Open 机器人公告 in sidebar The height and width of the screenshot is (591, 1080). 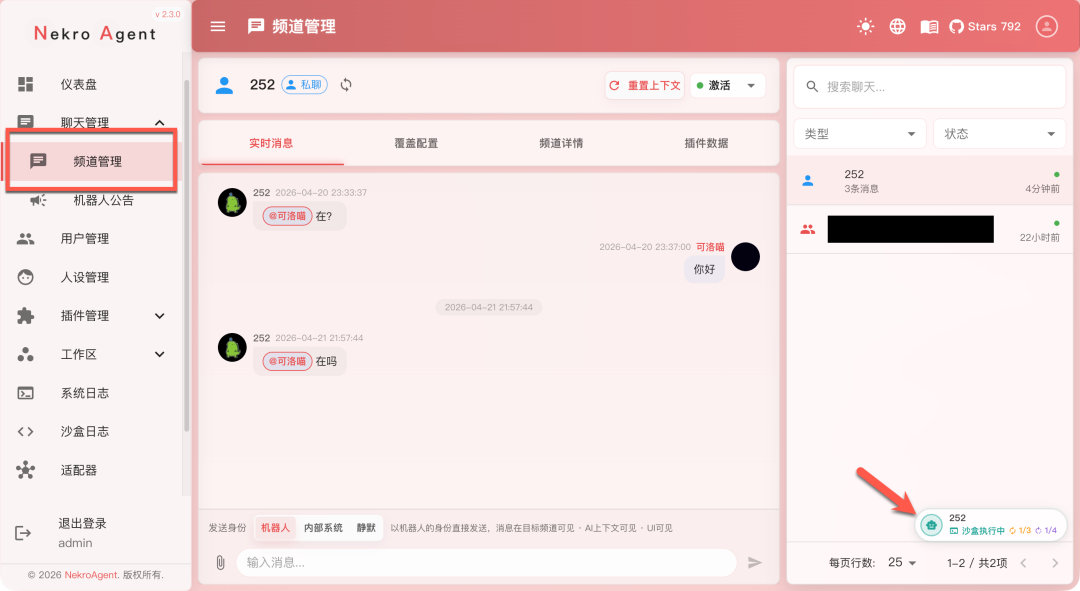pyautogui.click(x=91, y=200)
